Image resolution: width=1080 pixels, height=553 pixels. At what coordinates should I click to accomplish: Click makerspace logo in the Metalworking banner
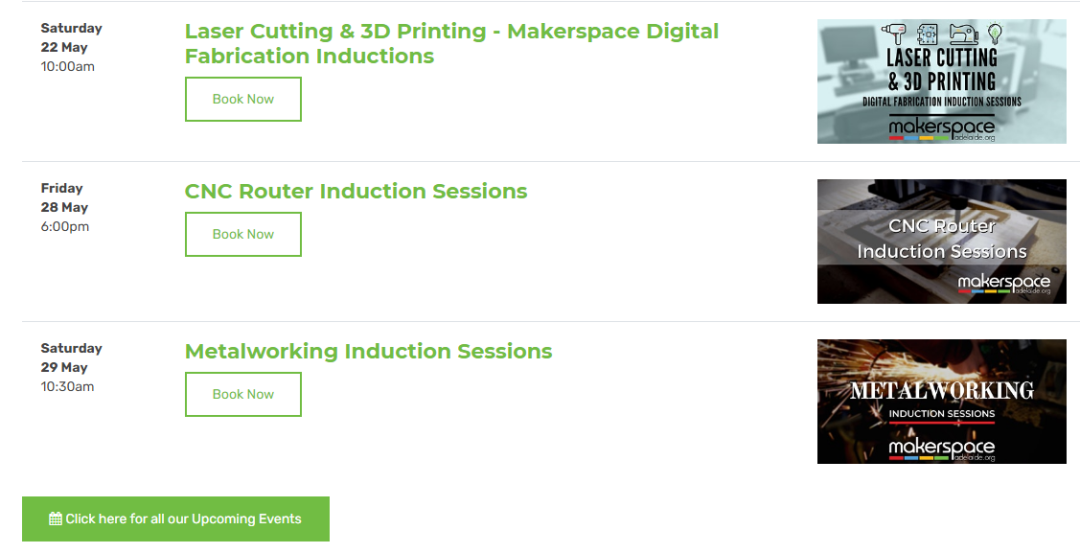(942, 449)
